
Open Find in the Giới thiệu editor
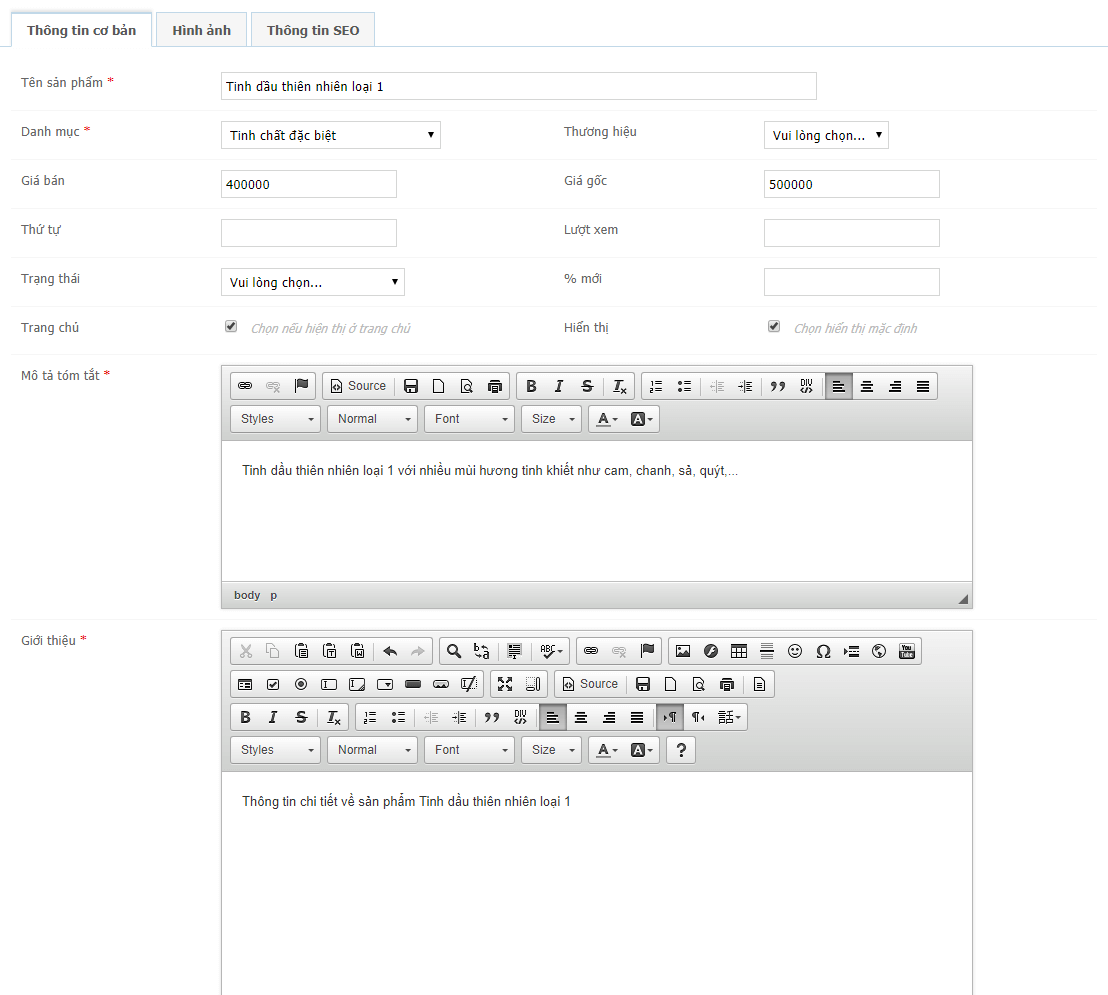pyautogui.click(x=454, y=651)
